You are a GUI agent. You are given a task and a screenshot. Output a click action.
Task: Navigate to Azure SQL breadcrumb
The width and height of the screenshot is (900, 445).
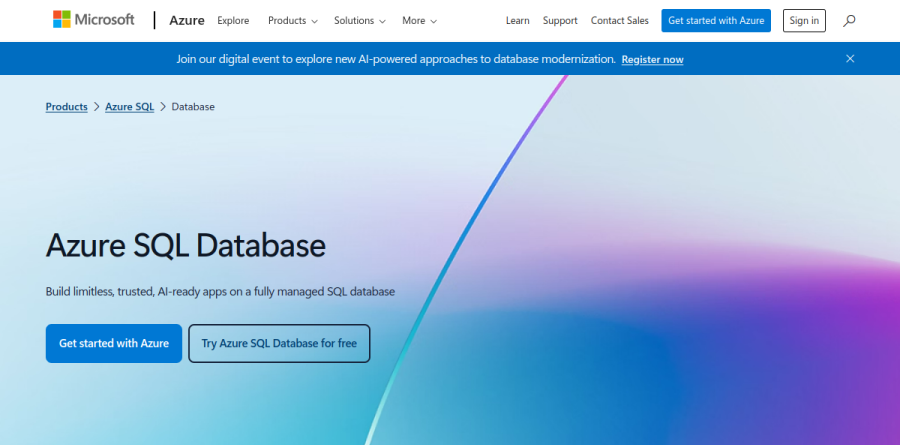130,107
